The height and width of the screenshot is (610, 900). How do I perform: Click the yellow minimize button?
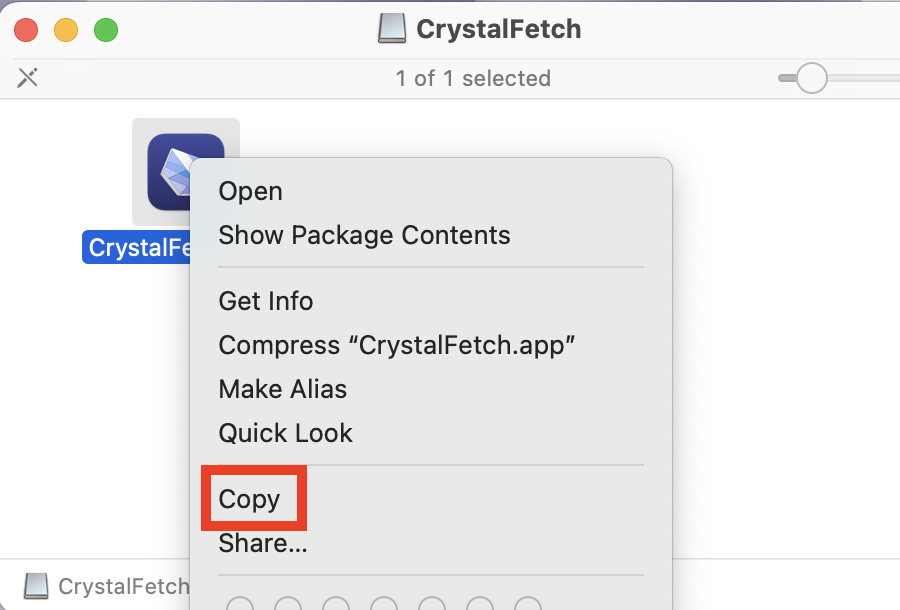tap(66, 30)
